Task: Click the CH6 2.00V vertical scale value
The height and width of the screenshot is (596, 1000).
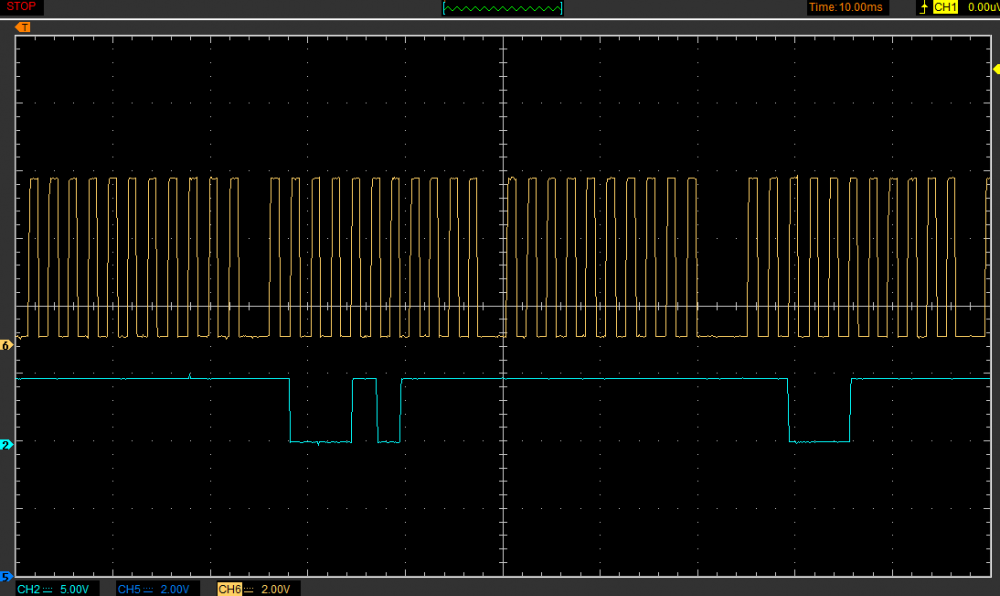Action: [x=277, y=589]
